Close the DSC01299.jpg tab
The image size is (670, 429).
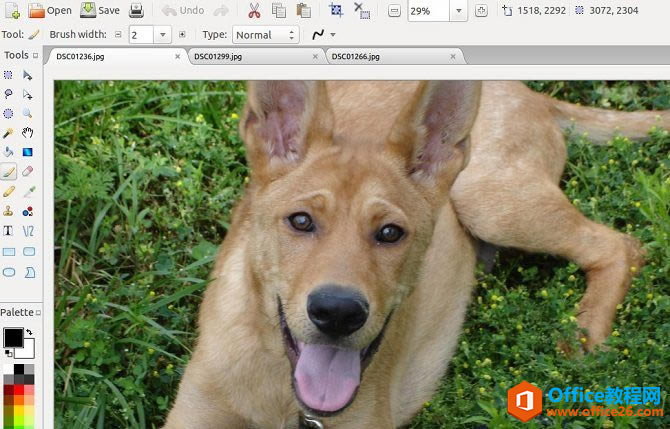[x=315, y=56]
